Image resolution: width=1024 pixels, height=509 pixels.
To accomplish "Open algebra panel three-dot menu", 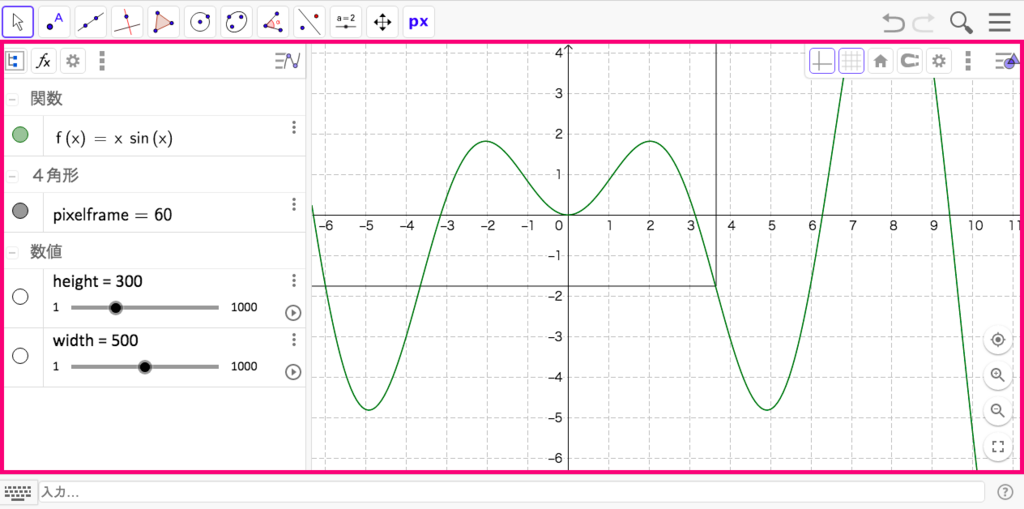I will (101, 61).
